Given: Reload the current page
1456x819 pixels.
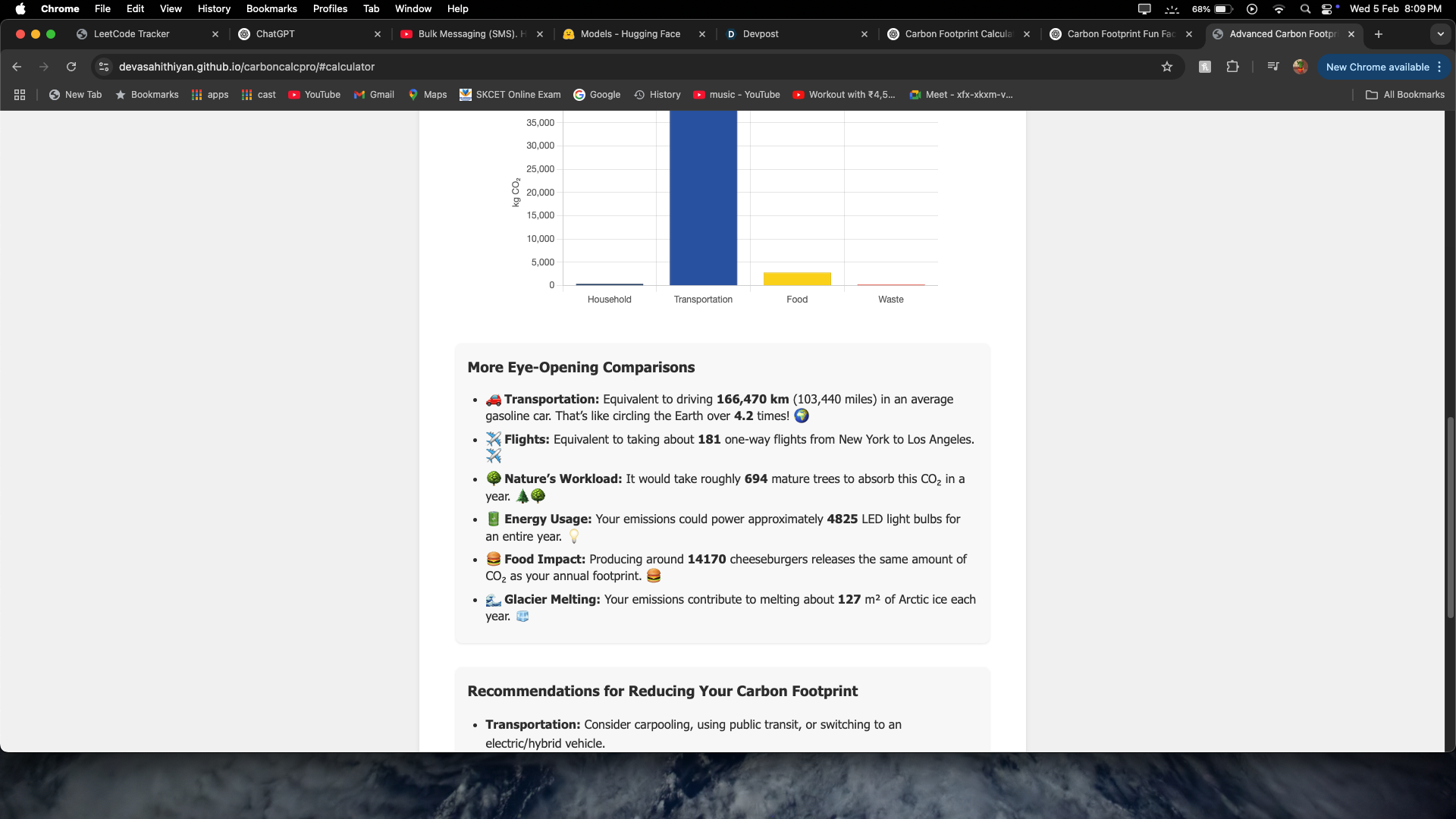Looking at the screenshot, I should (x=71, y=67).
